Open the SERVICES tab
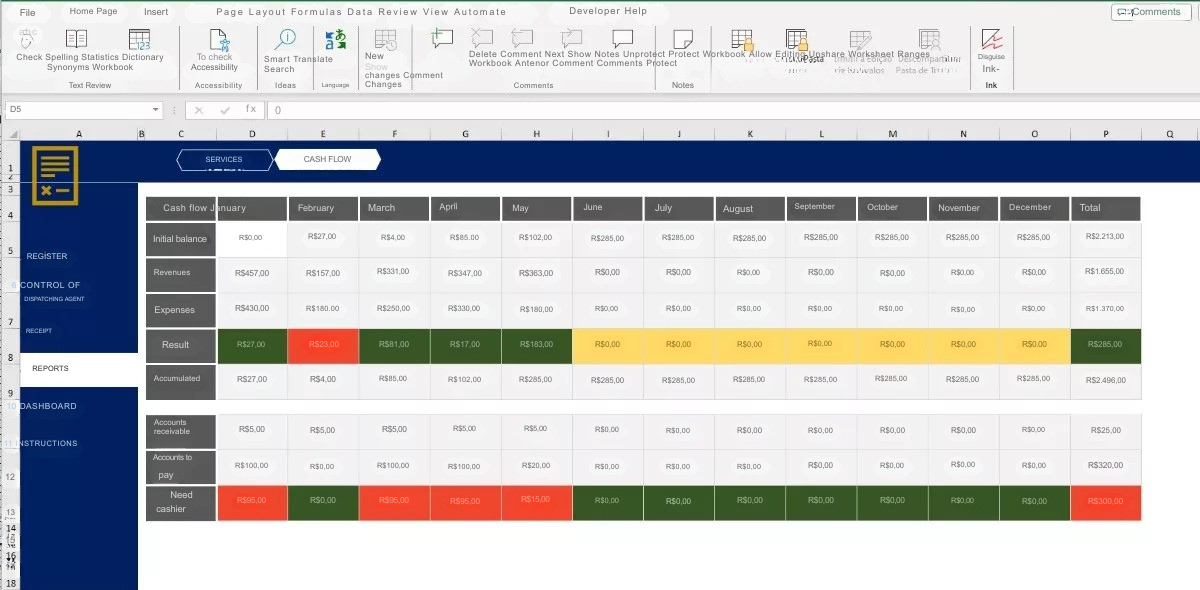Viewport: 1200px width, 590px height. 225,159
